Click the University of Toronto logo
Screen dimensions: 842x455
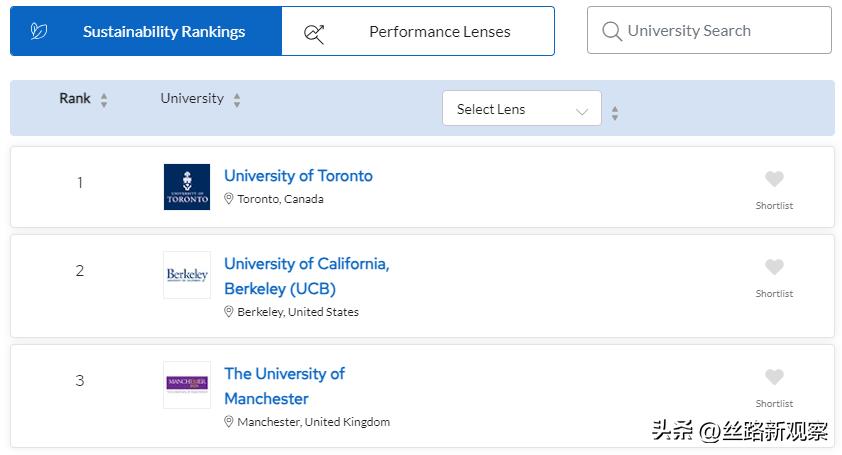pyautogui.click(x=187, y=186)
